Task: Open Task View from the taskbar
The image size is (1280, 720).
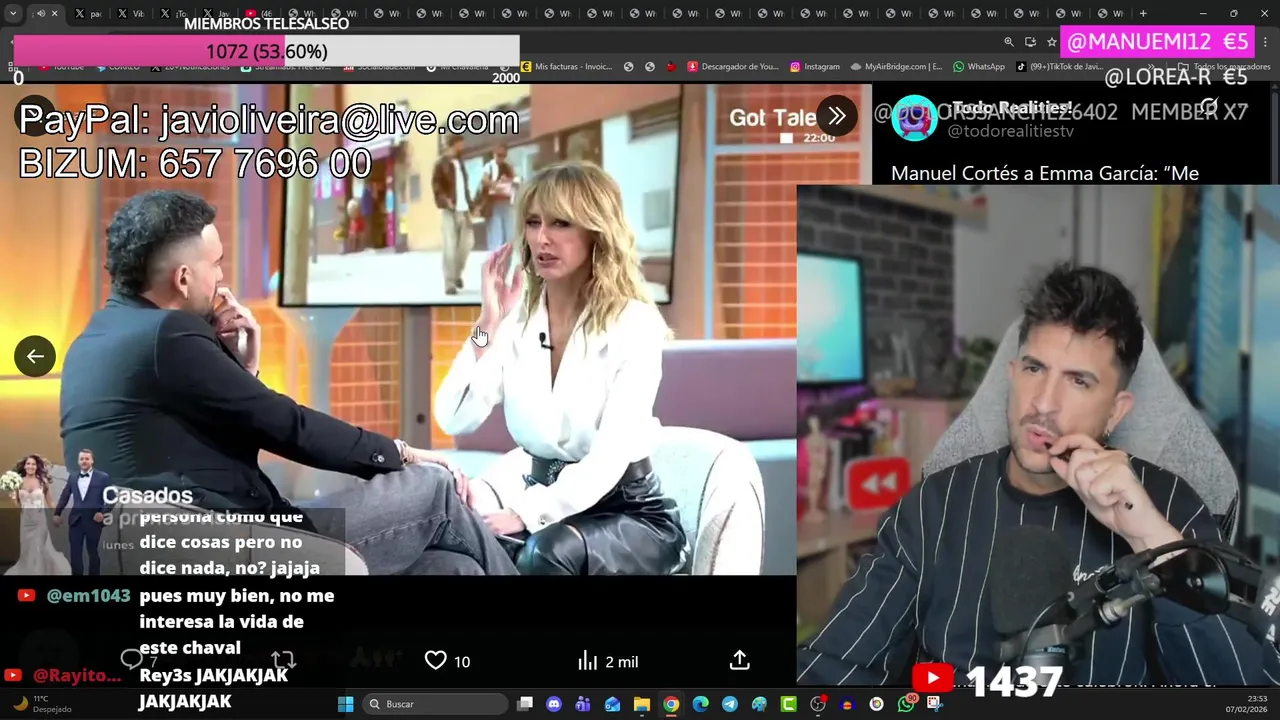Action: coord(525,704)
